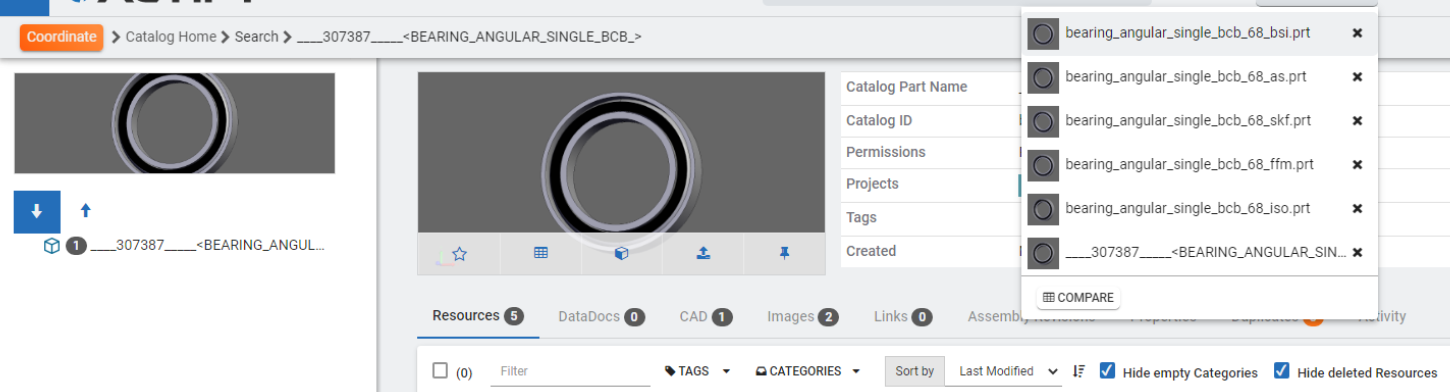
Task: Click thumbnail icon of bcb_68_ffm.prt entry
Action: coord(1043,165)
